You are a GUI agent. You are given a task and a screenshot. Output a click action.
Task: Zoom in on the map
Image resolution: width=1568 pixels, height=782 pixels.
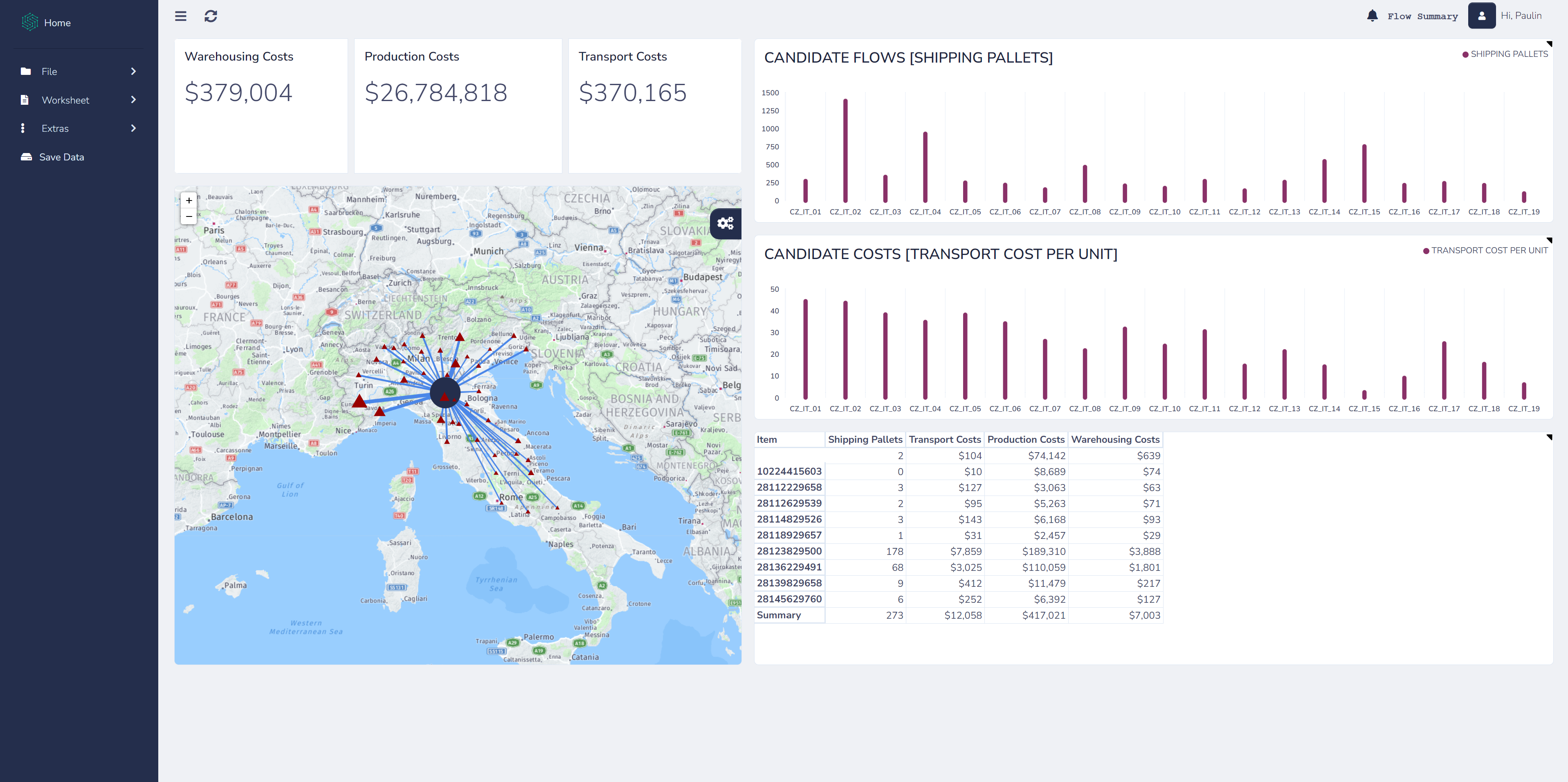[x=189, y=201]
